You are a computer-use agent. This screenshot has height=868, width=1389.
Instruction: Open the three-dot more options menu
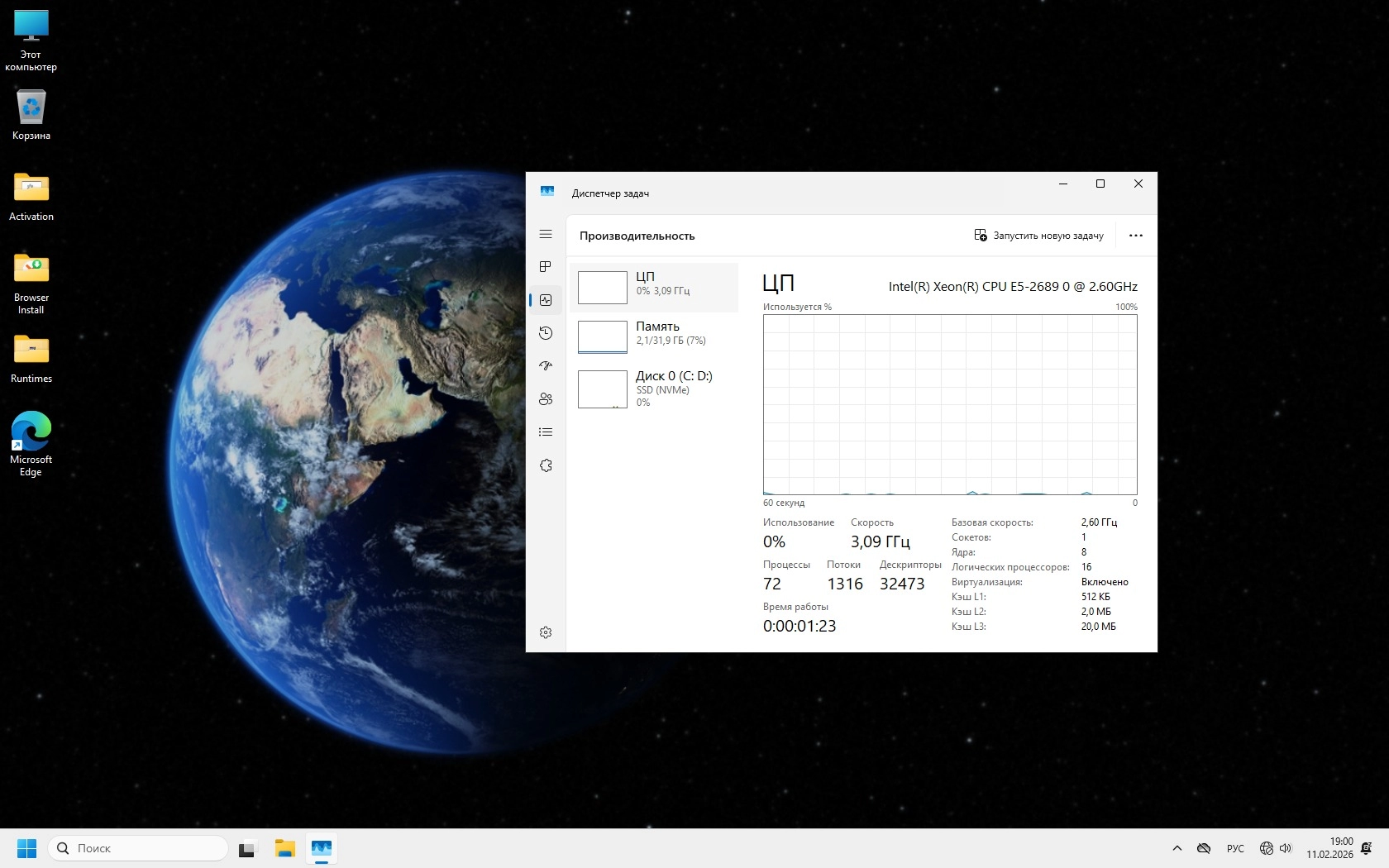(1136, 236)
